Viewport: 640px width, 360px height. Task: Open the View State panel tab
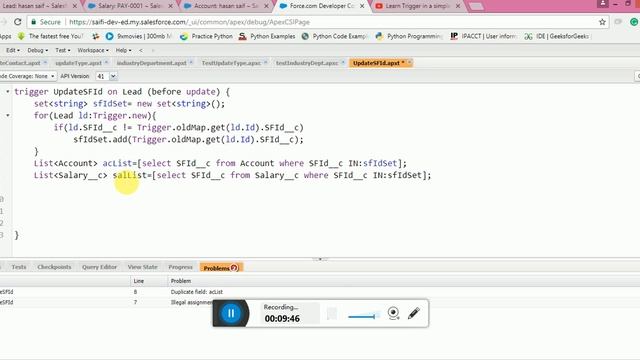pos(142,267)
